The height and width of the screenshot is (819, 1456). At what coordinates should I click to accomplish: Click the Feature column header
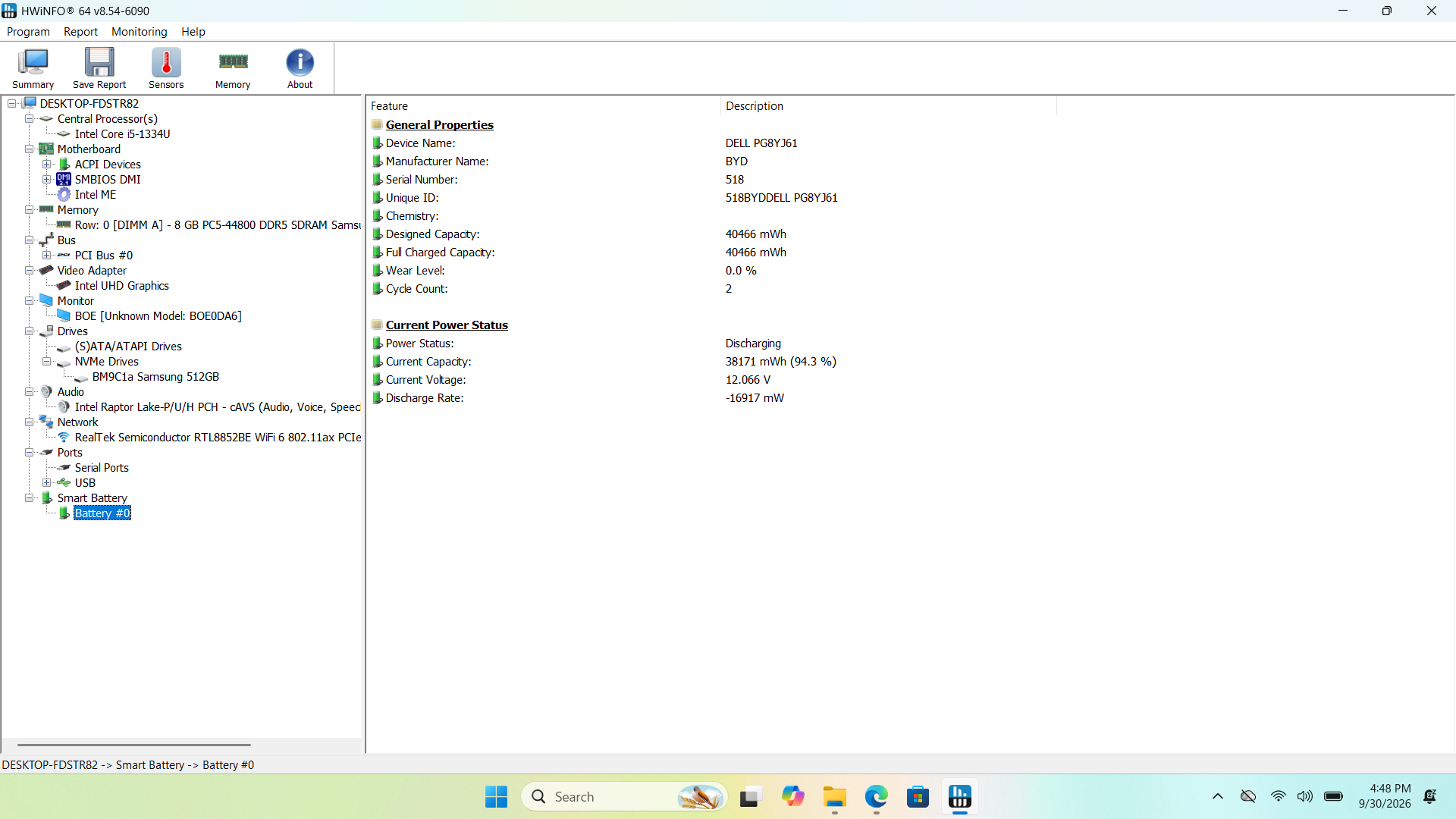(x=543, y=106)
